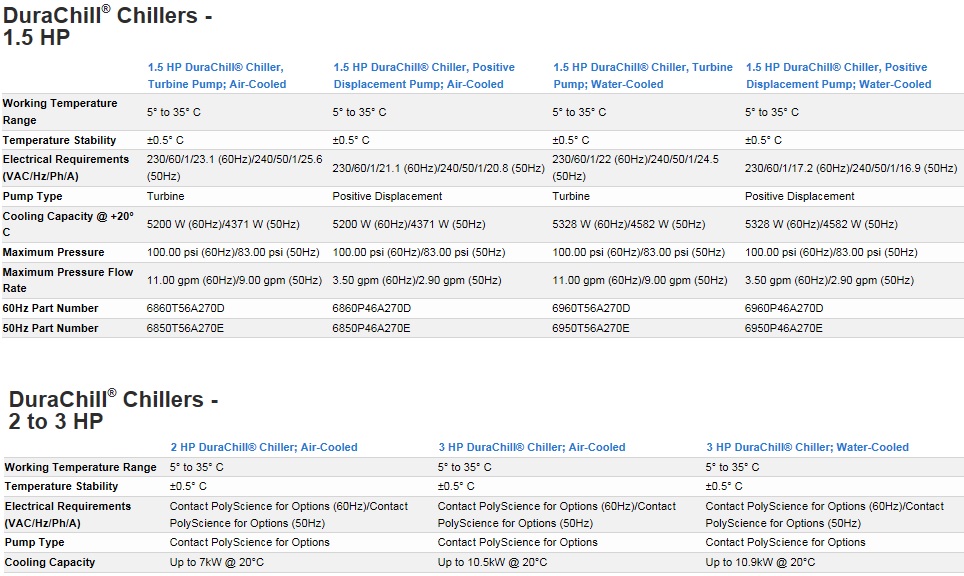Click '100.00 psi' maximum pressure in turbine air-cooled column
The image size is (964, 576).
[233, 252]
